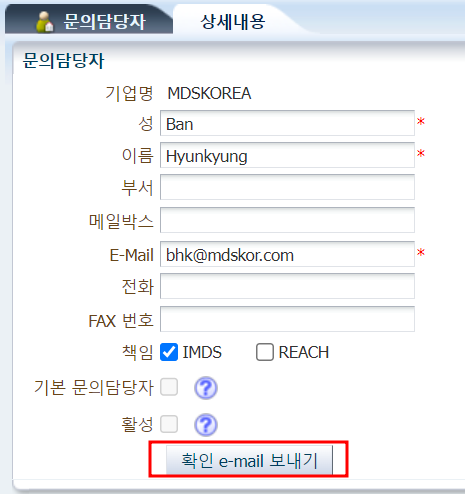Click into the empty 부서 field
465x494 pixels.
(x=287, y=187)
